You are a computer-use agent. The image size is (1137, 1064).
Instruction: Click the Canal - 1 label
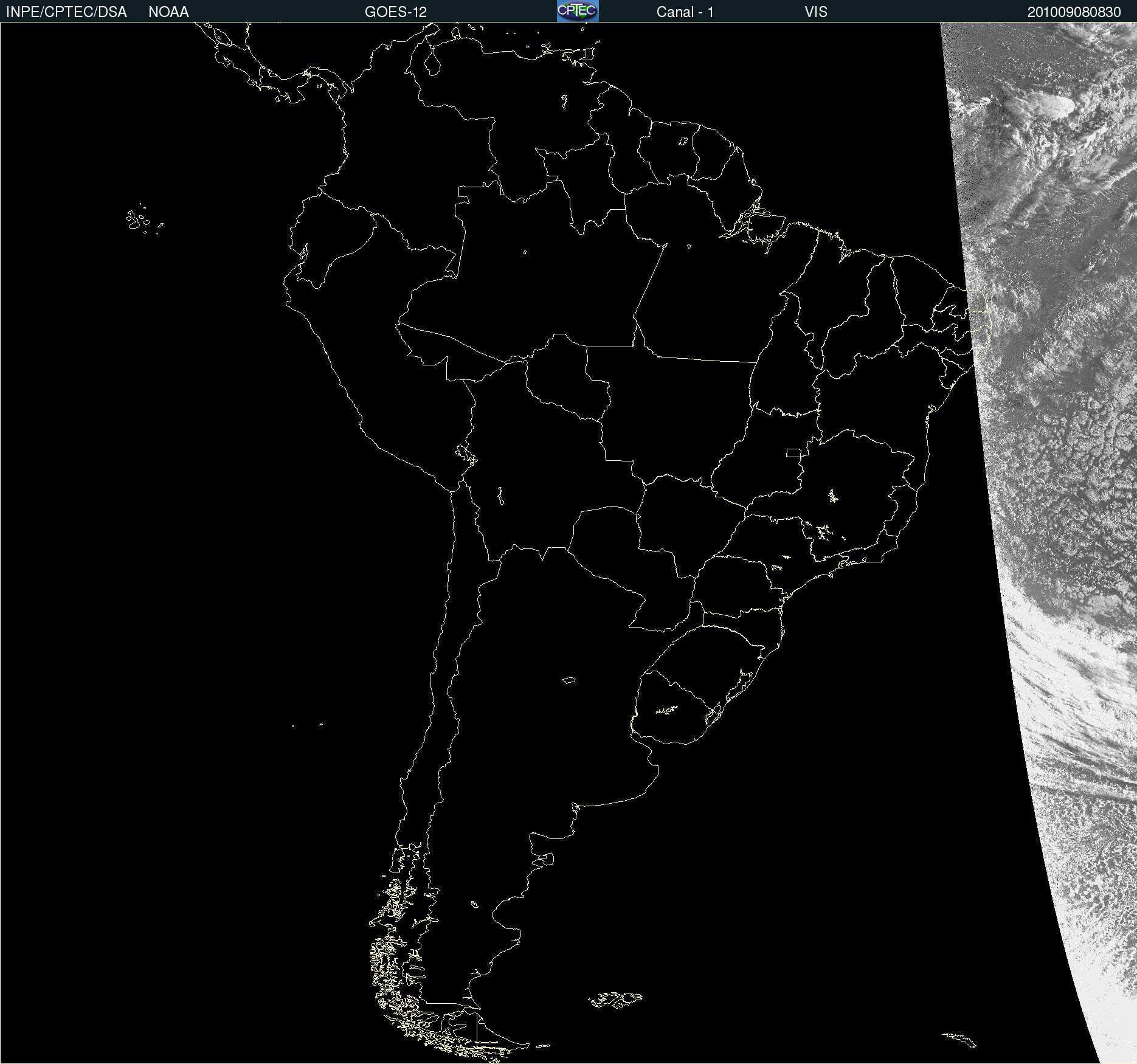click(x=685, y=12)
